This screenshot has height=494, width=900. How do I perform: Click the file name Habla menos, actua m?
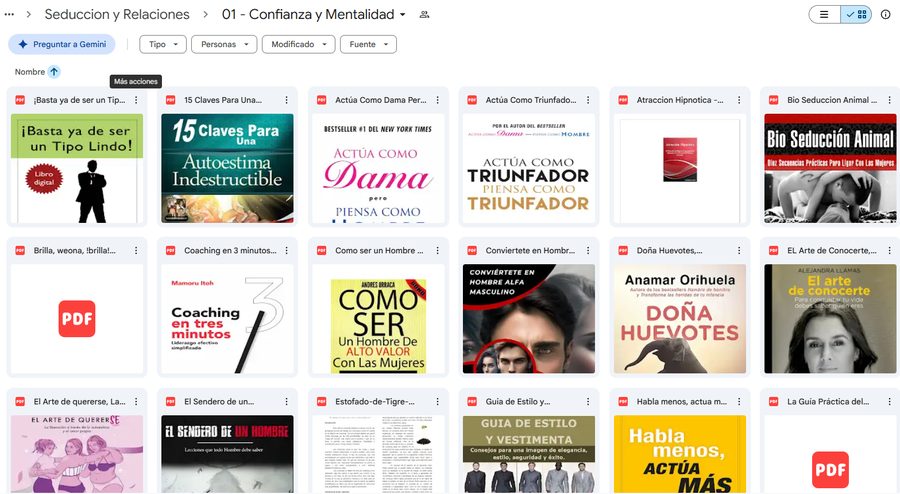[x=681, y=402]
